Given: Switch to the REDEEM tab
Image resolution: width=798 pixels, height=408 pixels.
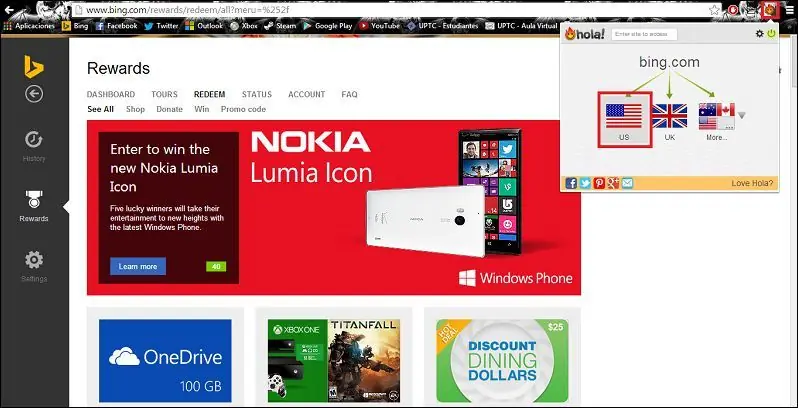Looking at the screenshot, I should pyautogui.click(x=210, y=94).
